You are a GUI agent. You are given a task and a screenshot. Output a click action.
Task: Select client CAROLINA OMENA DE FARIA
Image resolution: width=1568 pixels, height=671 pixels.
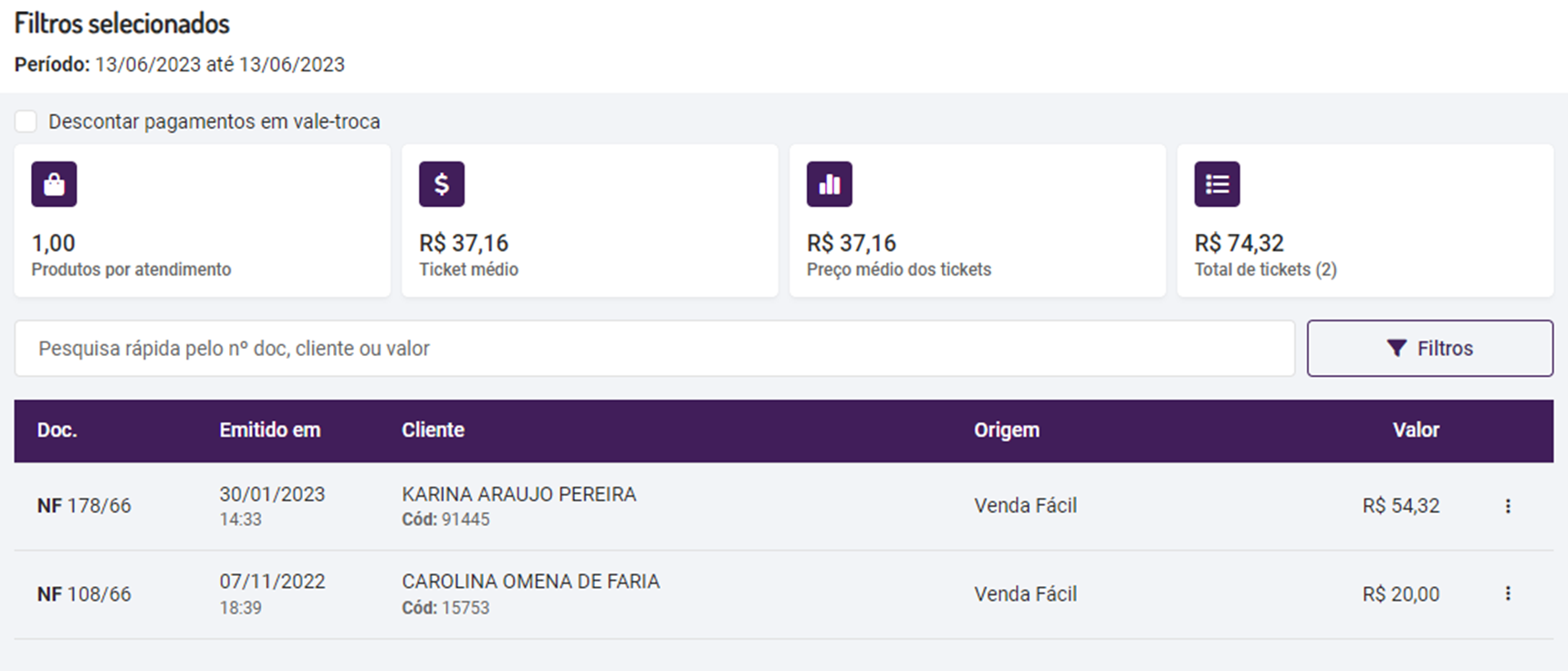(x=530, y=582)
